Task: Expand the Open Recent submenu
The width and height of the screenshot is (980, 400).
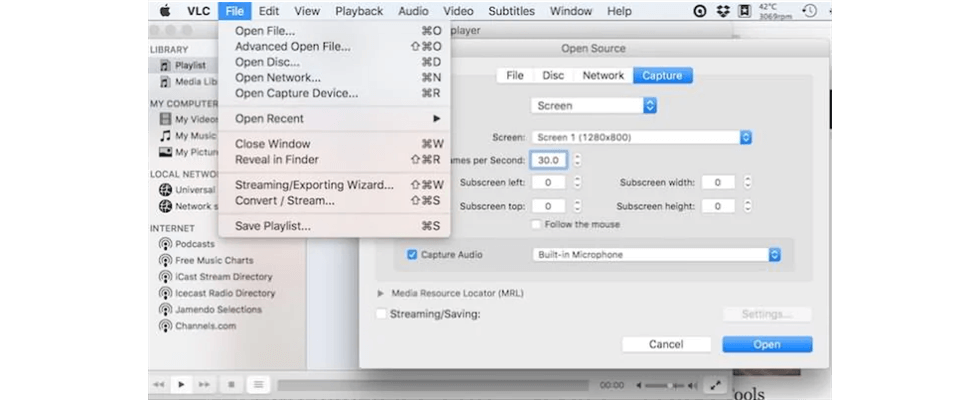Action: click(x=436, y=119)
